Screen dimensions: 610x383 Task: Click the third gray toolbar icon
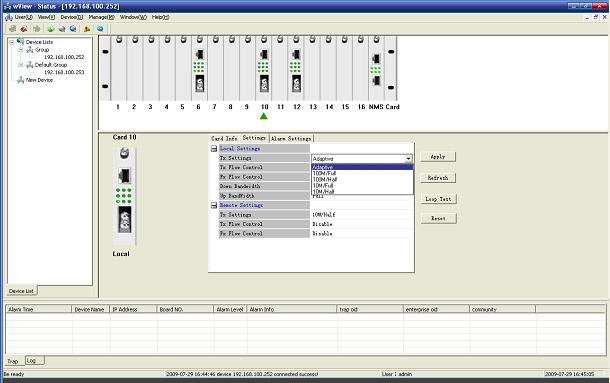37,29
